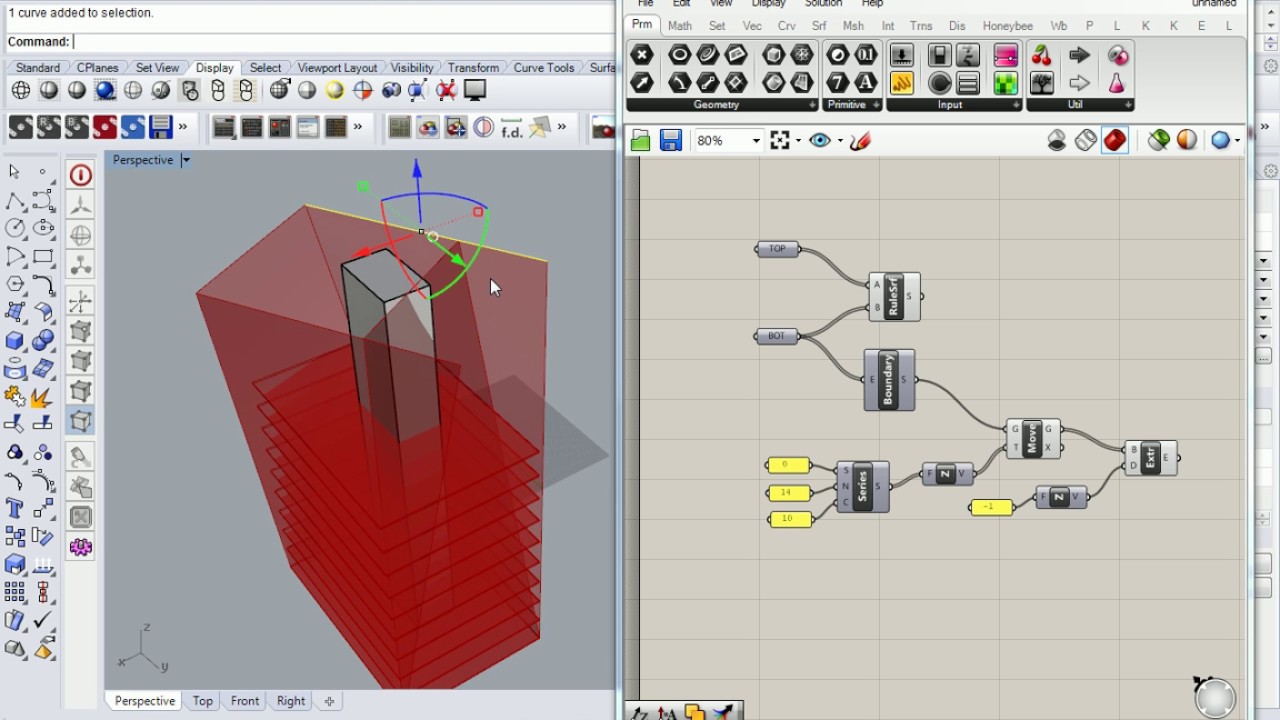Open the Grasshopper Solution menu
This screenshot has width=1280, height=720.
click(823, 4)
